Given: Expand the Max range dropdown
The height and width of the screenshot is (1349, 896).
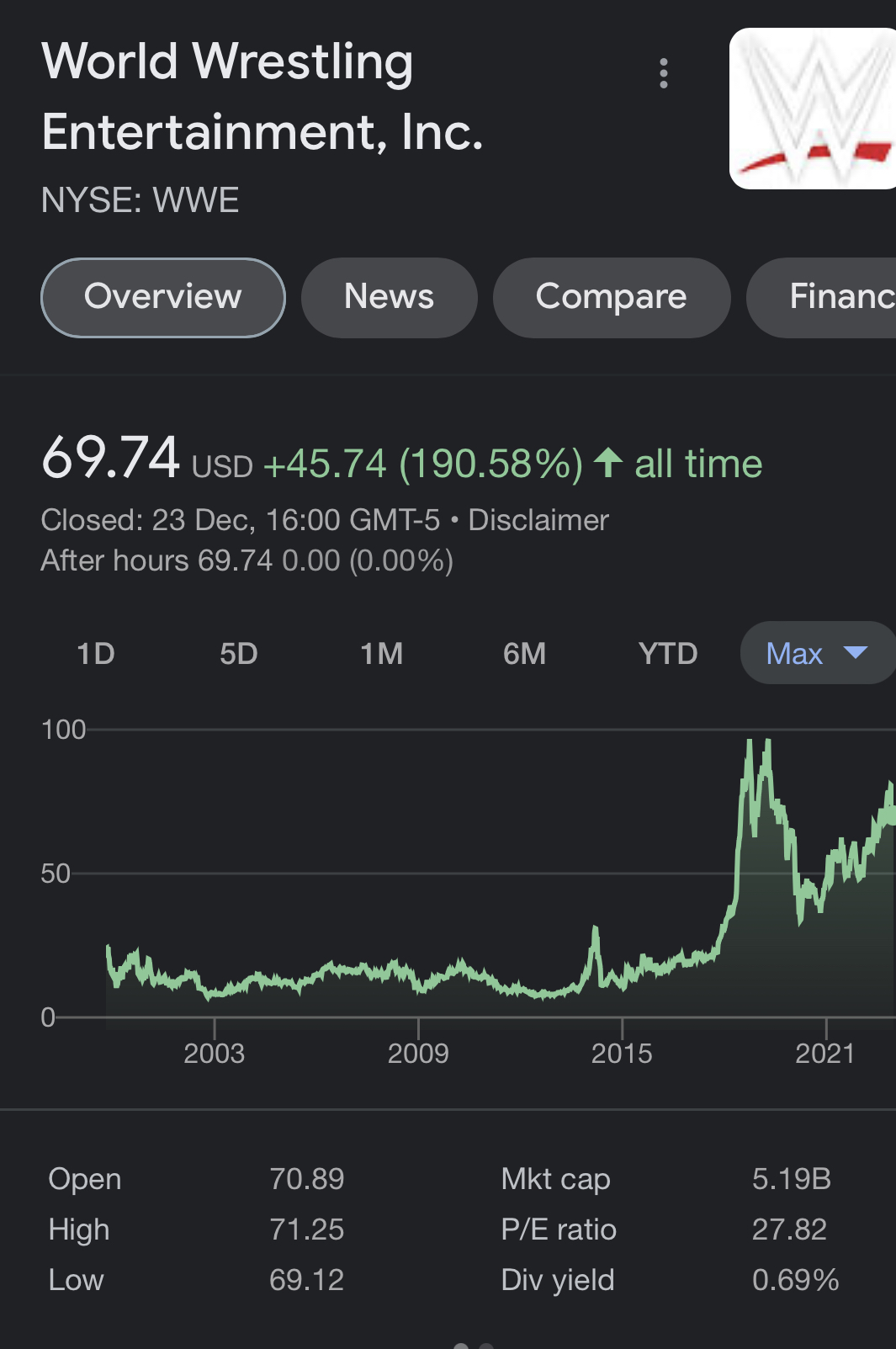Looking at the screenshot, I should pyautogui.click(x=818, y=653).
